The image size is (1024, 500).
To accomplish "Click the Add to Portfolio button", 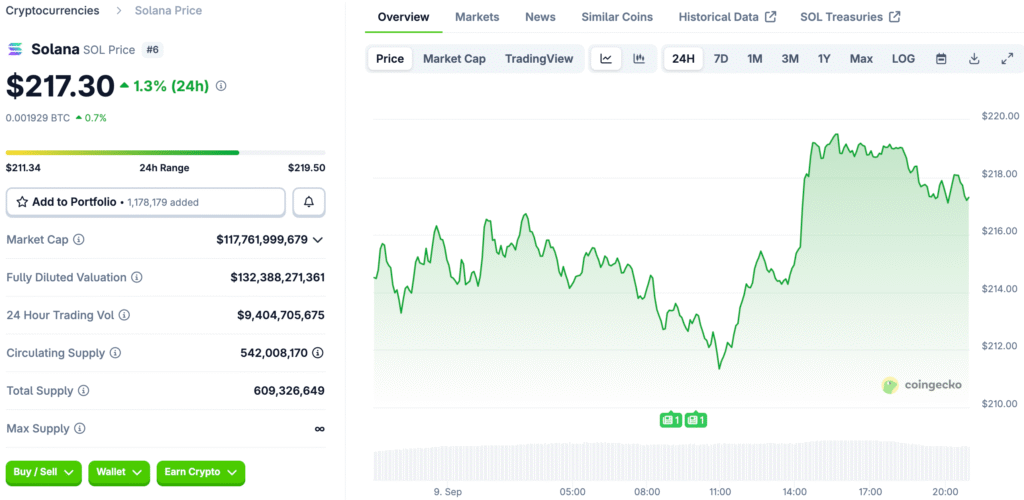I will [146, 202].
